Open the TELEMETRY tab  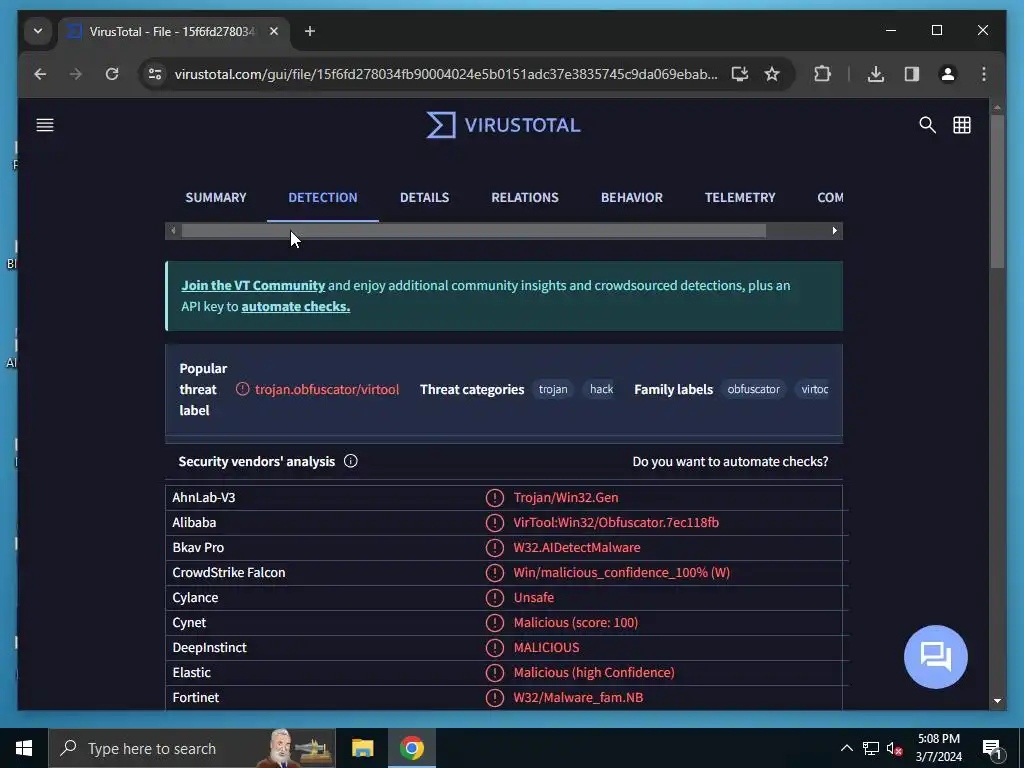740,197
